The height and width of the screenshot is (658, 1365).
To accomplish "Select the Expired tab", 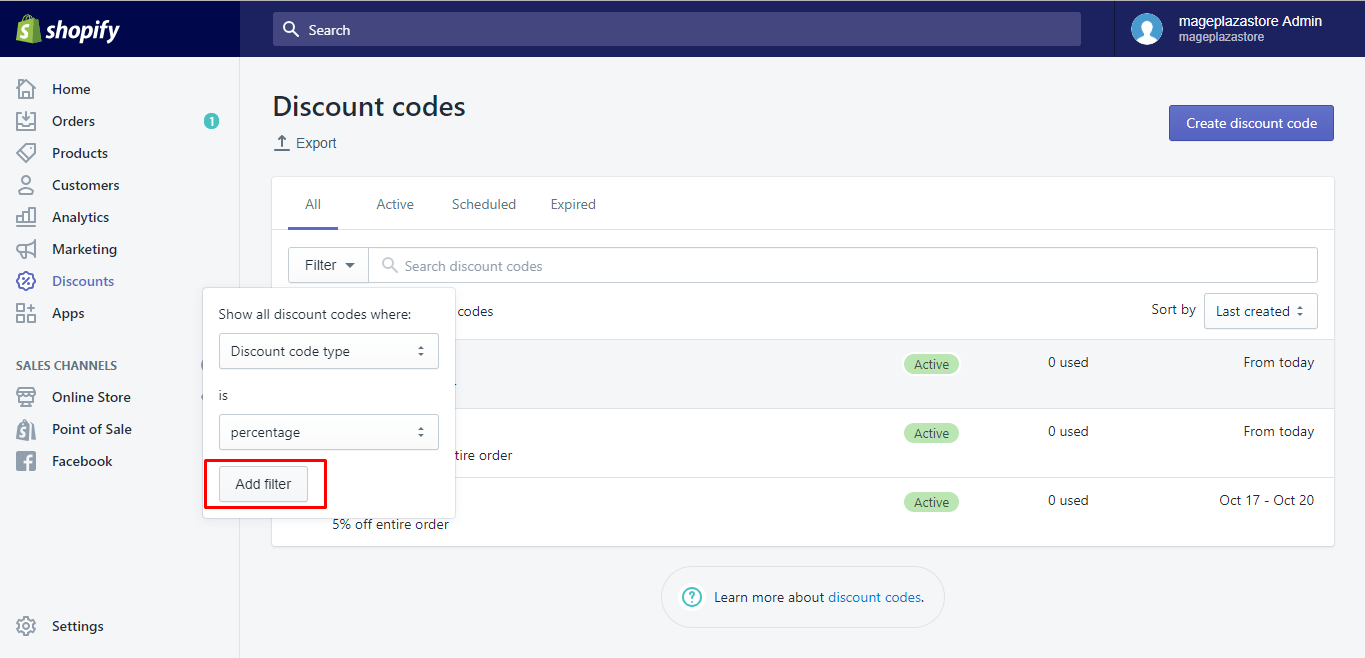I will 572,203.
